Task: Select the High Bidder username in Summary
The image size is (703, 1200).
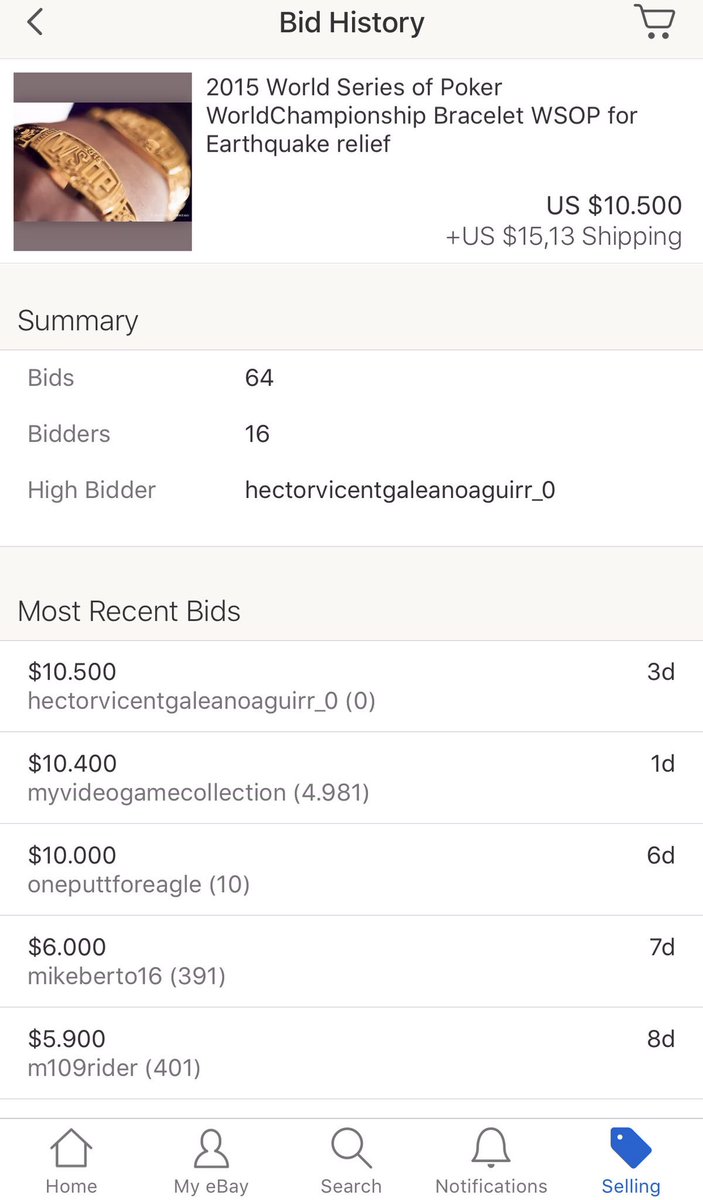Action: click(400, 490)
